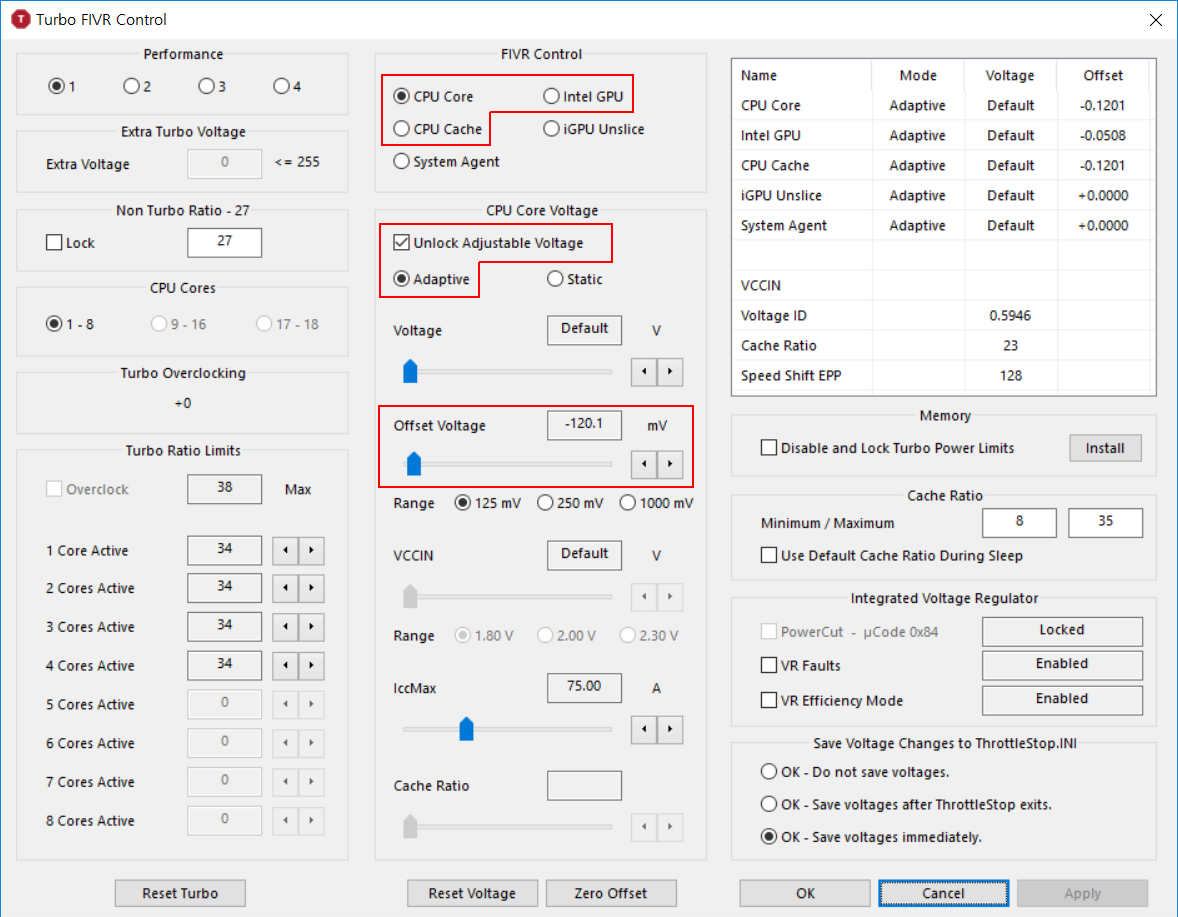1178x917 pixels.
Task: Toggle Unlock Adjustable Voltage checkbox
Action: coord(488,243)
